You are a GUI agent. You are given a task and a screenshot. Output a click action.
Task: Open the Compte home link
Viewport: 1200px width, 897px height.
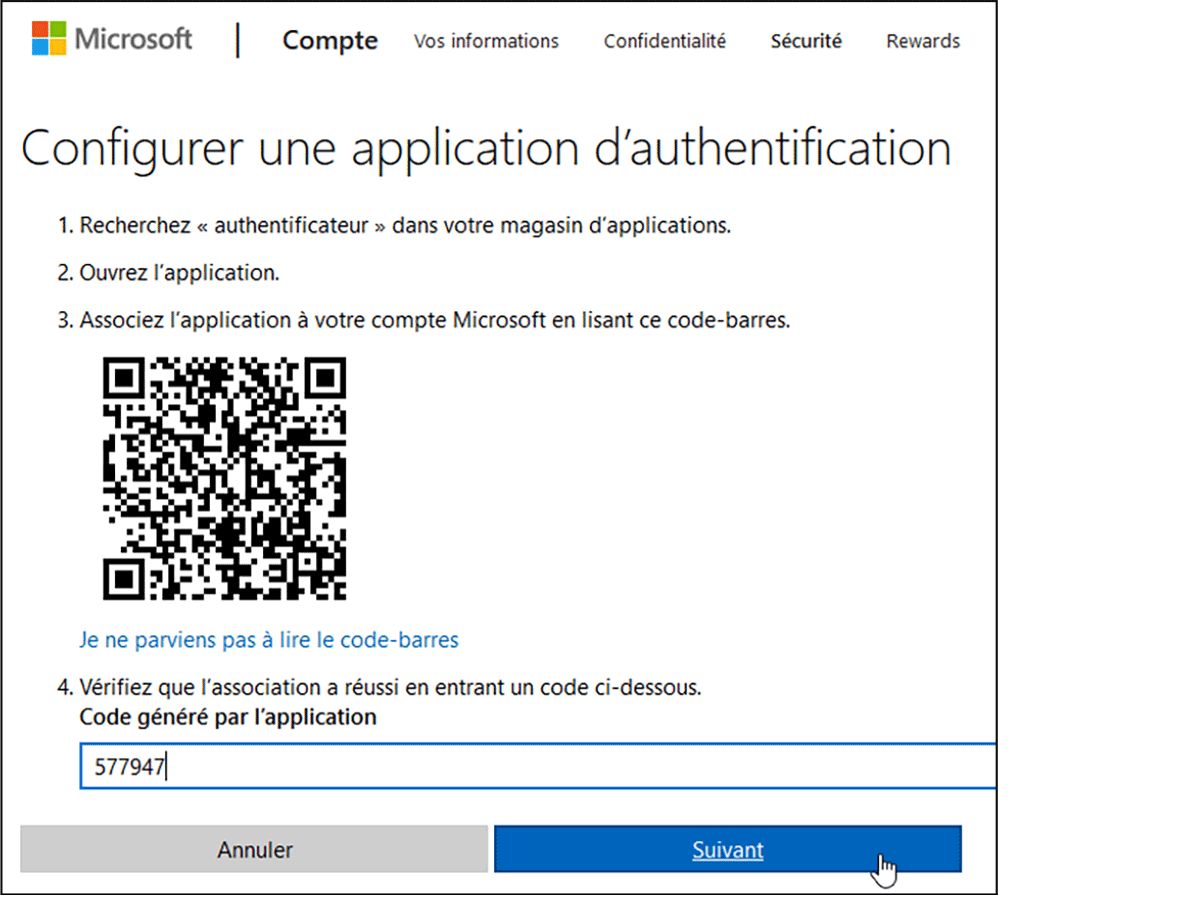pos(330,41)
